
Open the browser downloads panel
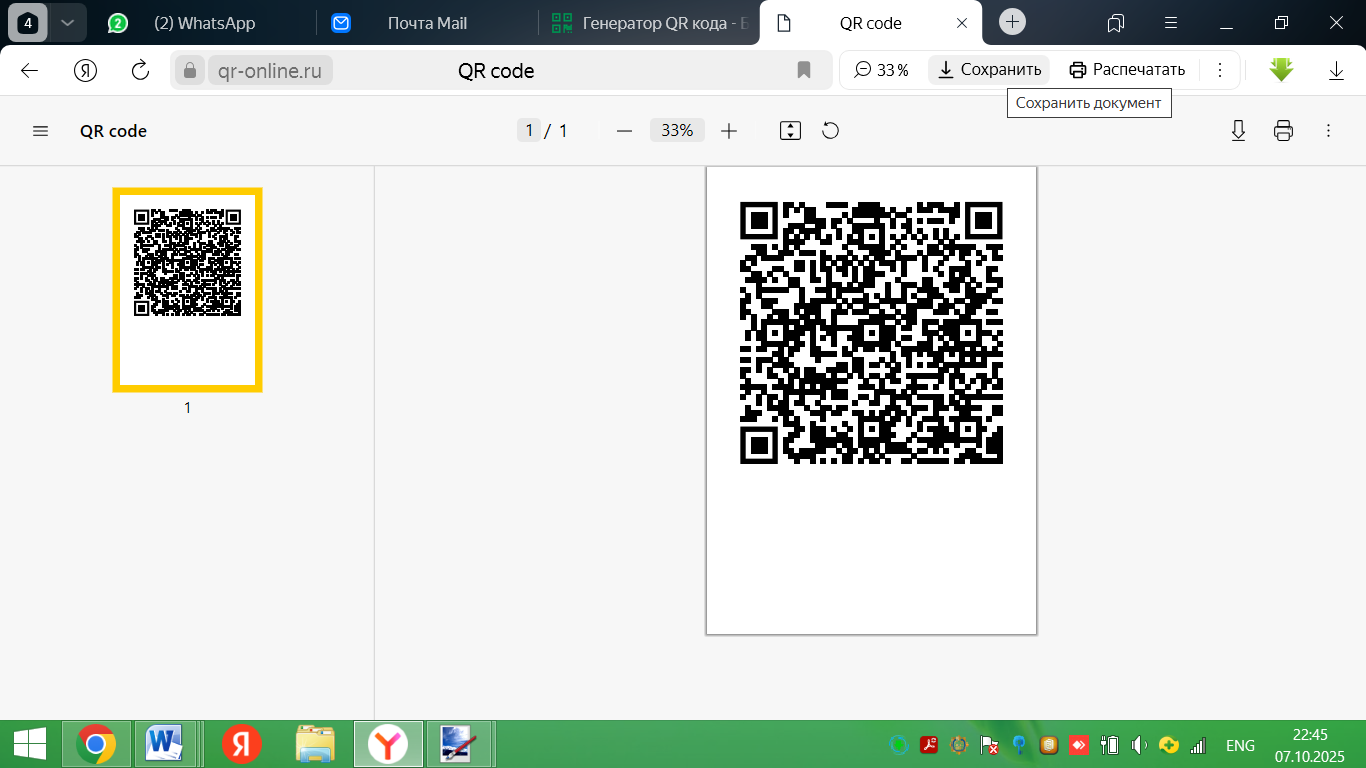1336,70
